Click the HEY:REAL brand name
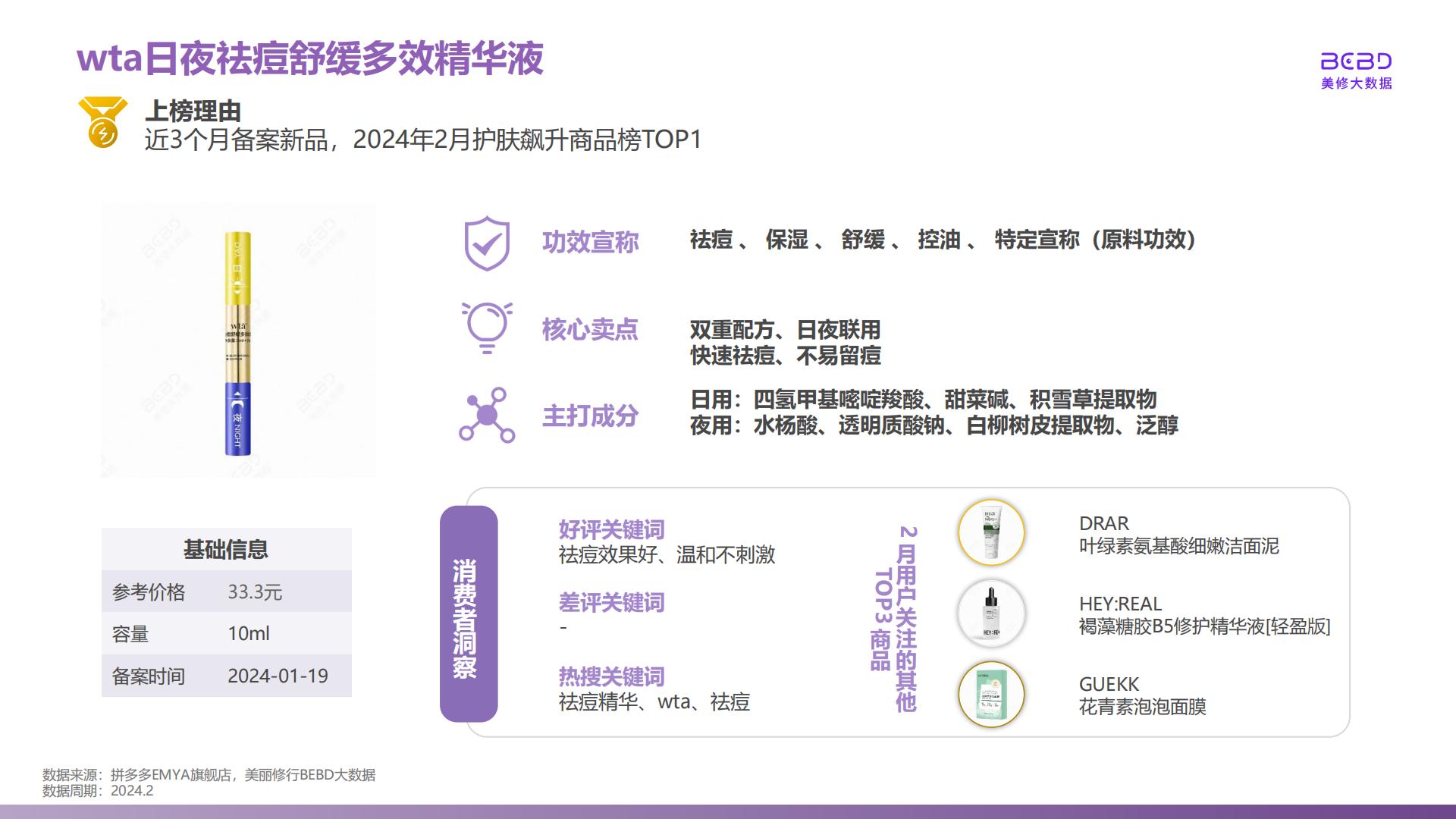Screen dimensions: 1456x819 coord(1120,604)
